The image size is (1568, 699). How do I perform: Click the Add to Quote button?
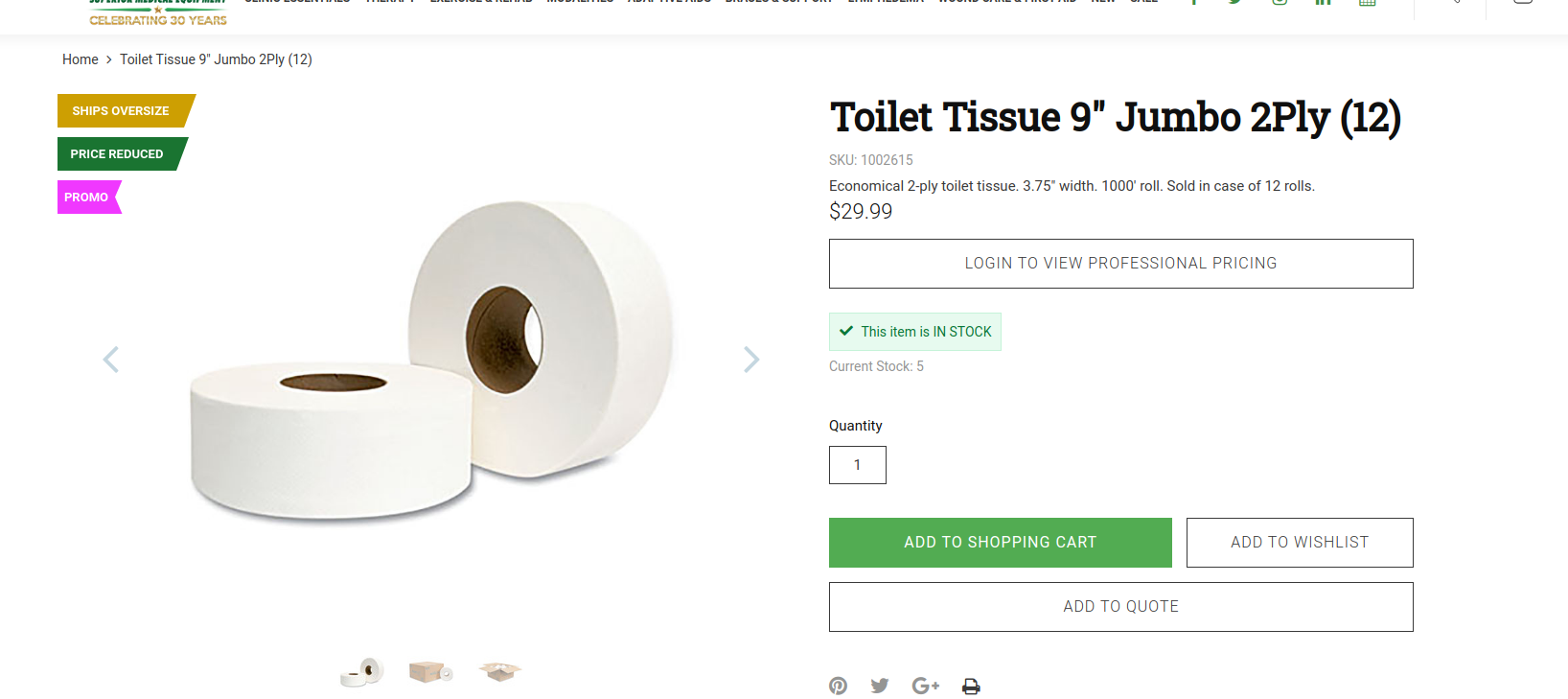1120,607
